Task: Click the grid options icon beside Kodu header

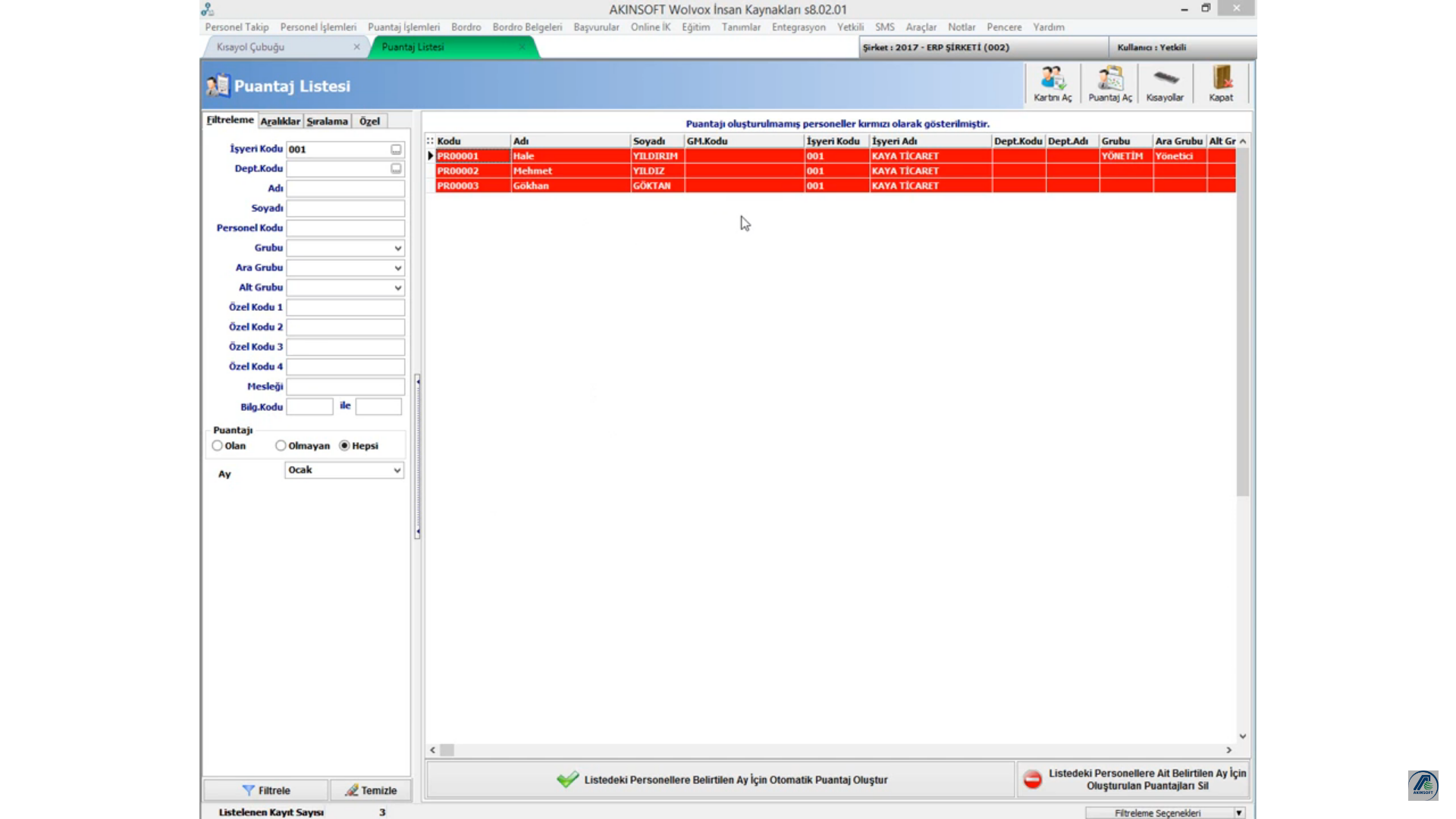Action: click(430, 141)
